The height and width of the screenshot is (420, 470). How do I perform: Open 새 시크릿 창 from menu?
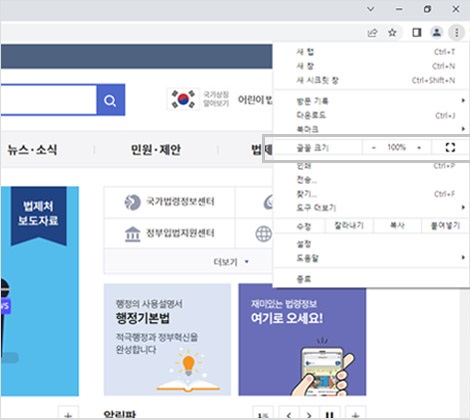pyautogui.click(x=371, y=80)
